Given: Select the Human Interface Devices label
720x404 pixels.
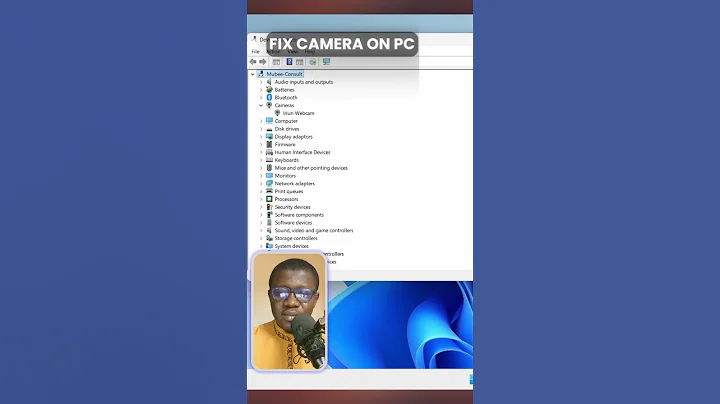Looking at the screenshot, I should 302,152.
